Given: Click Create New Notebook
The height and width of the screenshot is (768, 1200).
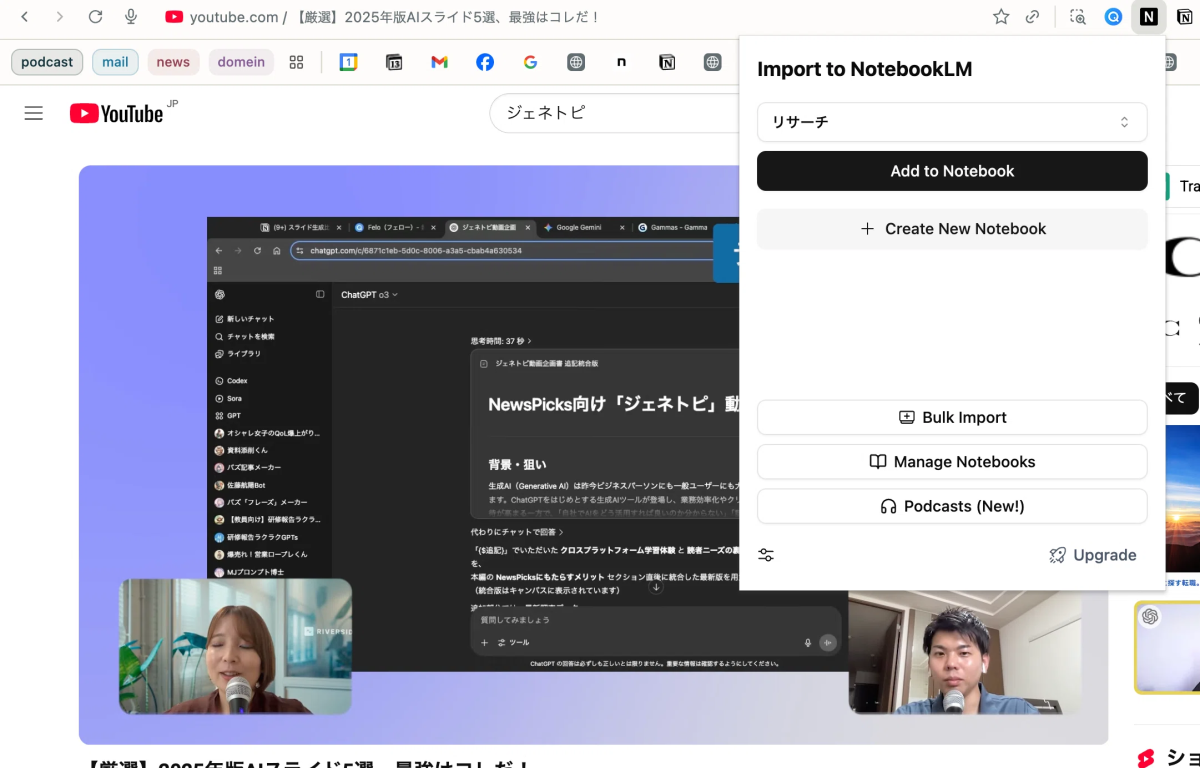Looking at the screenshot, I should pos(952,229).
